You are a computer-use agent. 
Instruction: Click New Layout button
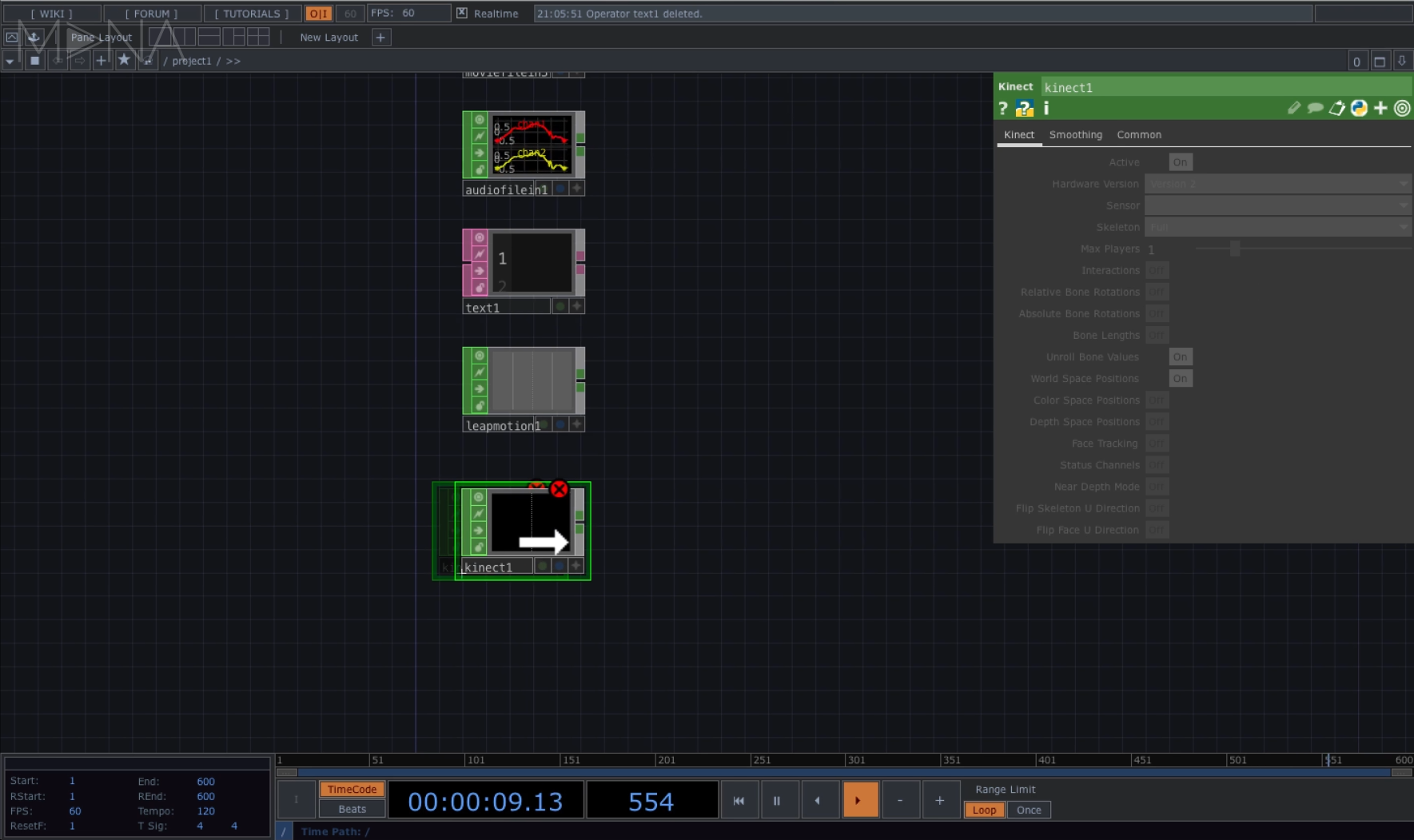point(329,38)
